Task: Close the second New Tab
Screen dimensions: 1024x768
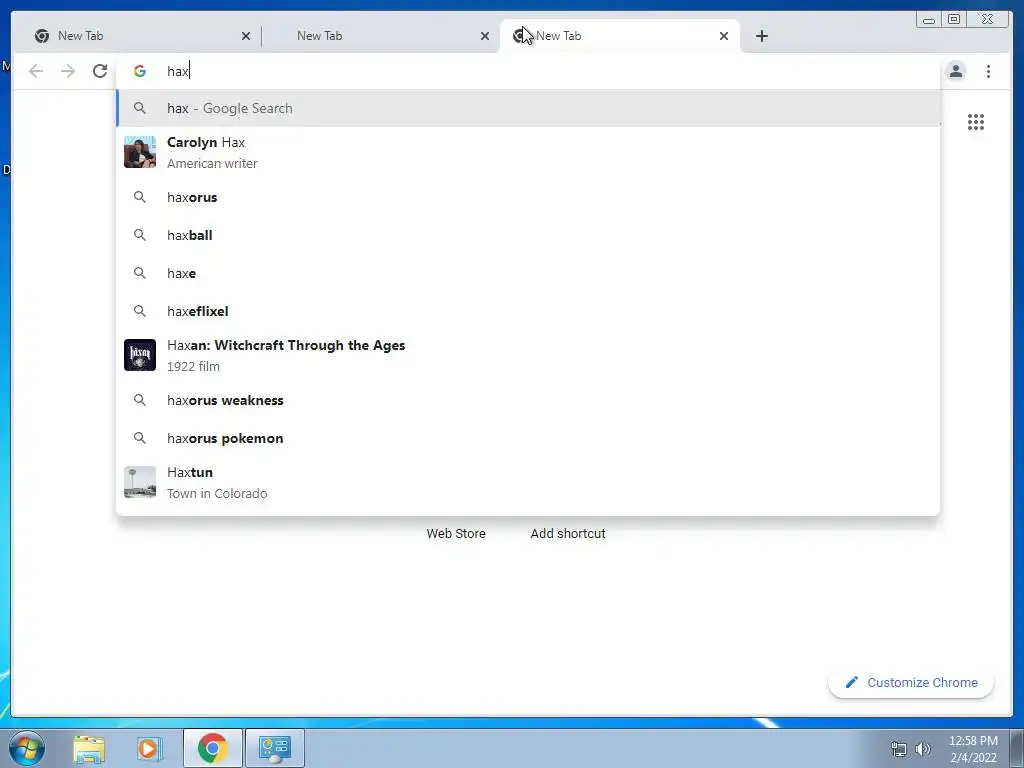Action: point(485,36)
